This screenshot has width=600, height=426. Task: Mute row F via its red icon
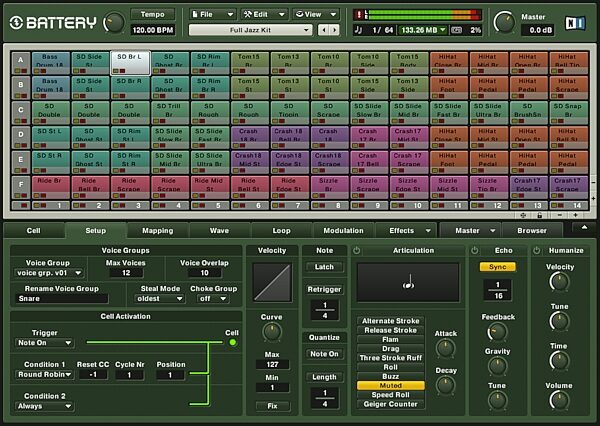(24, 195)
